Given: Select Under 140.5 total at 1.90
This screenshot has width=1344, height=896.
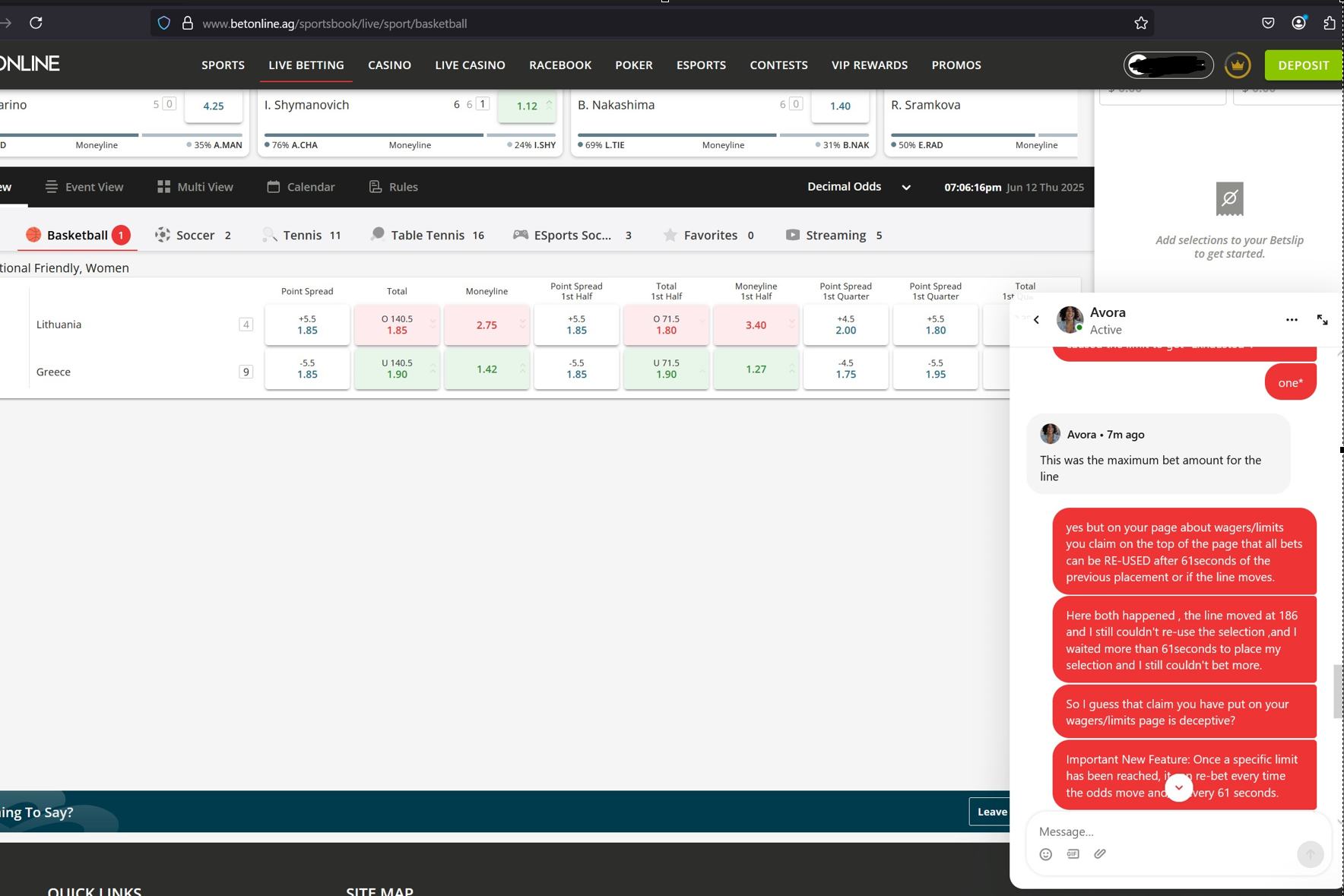Looking at the screenshot, I should pos(397,369).
